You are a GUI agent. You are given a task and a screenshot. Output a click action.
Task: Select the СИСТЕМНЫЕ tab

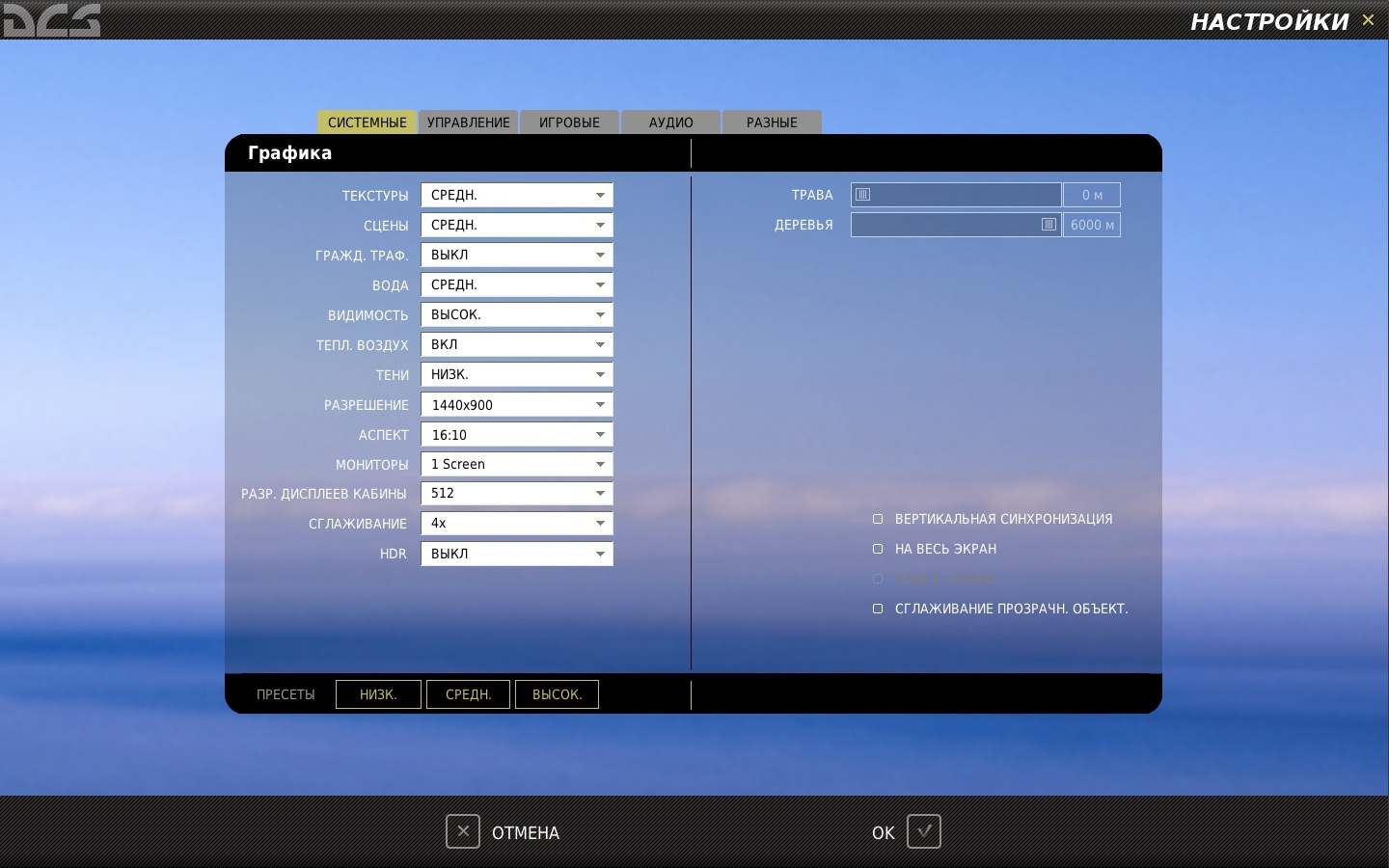[x=367, y=122]
